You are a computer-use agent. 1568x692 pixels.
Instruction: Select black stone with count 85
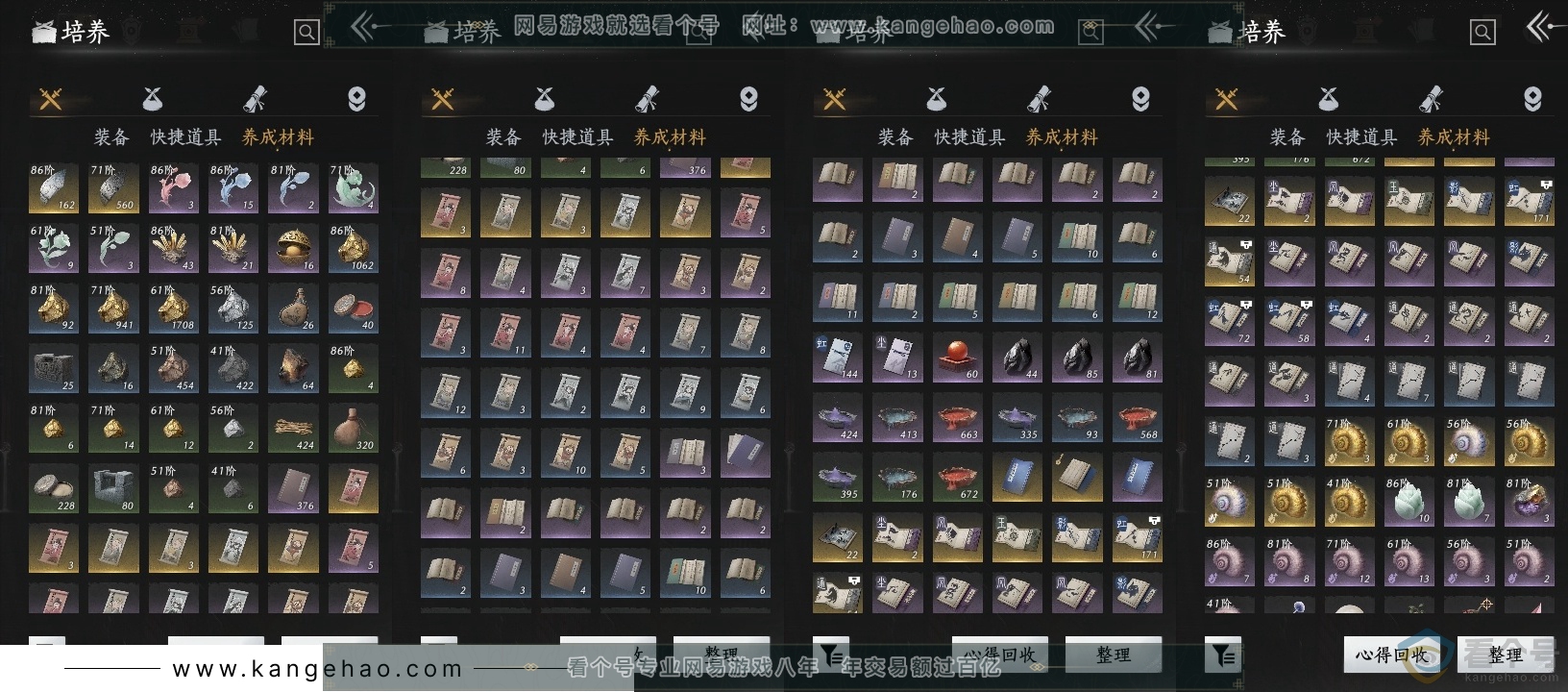pyautogui.click(x=1077, y=358)
